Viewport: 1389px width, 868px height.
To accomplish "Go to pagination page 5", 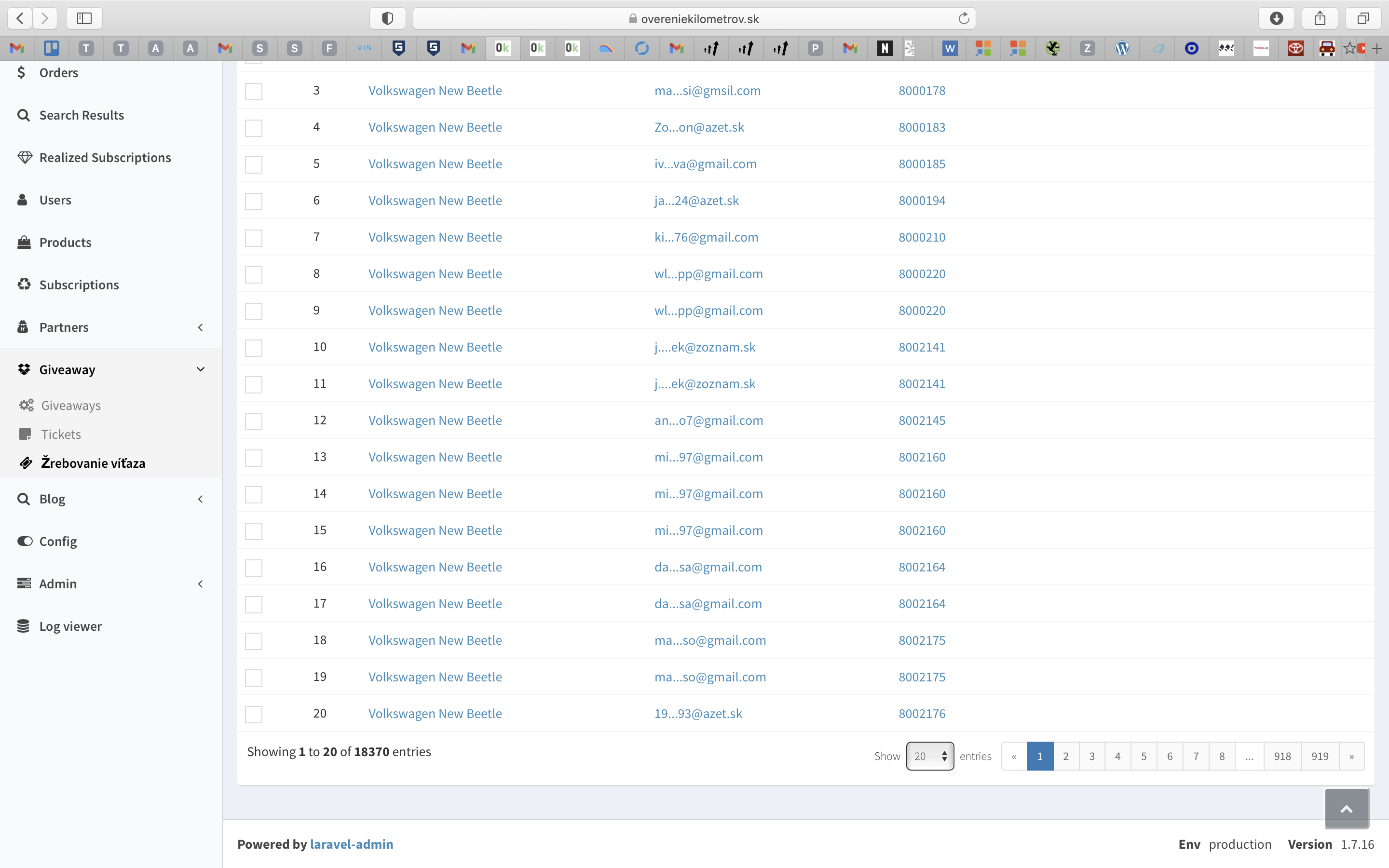I will (1144, 756).
